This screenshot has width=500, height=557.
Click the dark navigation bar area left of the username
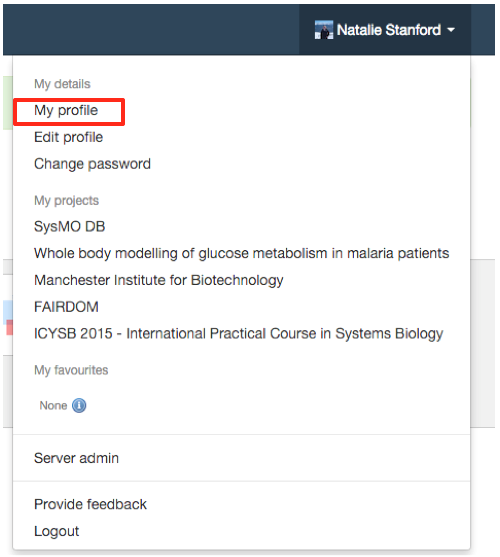click(151, 30)
